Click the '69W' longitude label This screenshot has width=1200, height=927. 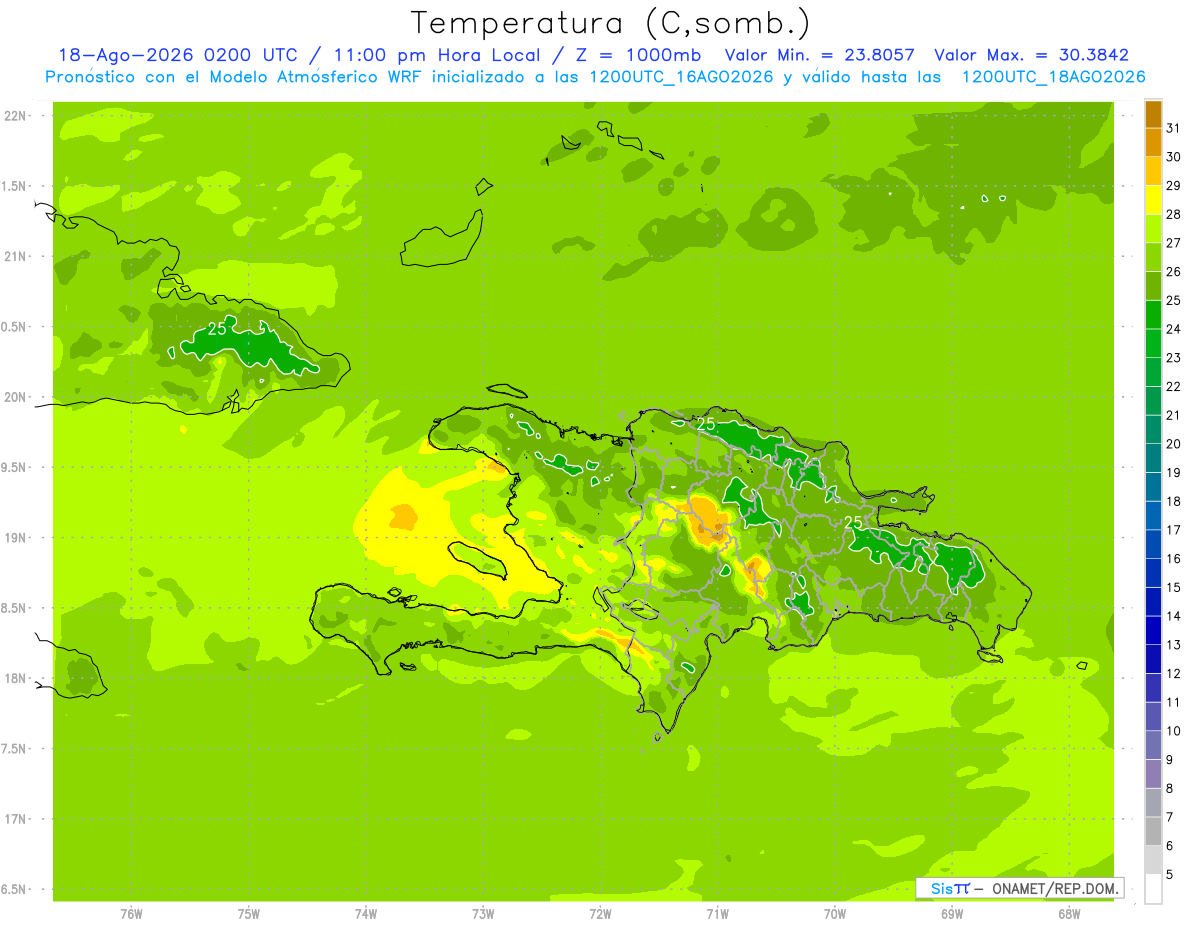pos(952,913)
